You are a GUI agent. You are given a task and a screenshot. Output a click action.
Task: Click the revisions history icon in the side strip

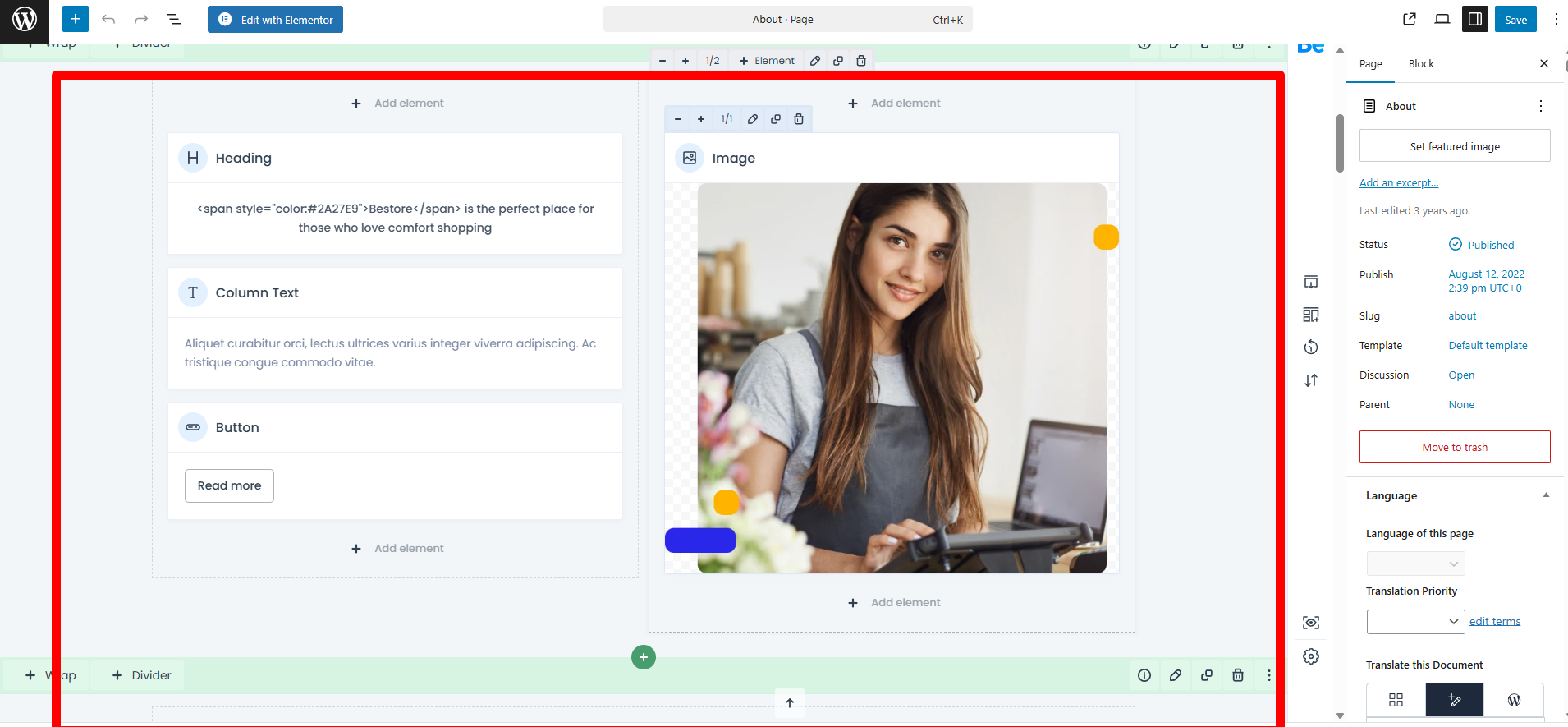coord(1311,347)
